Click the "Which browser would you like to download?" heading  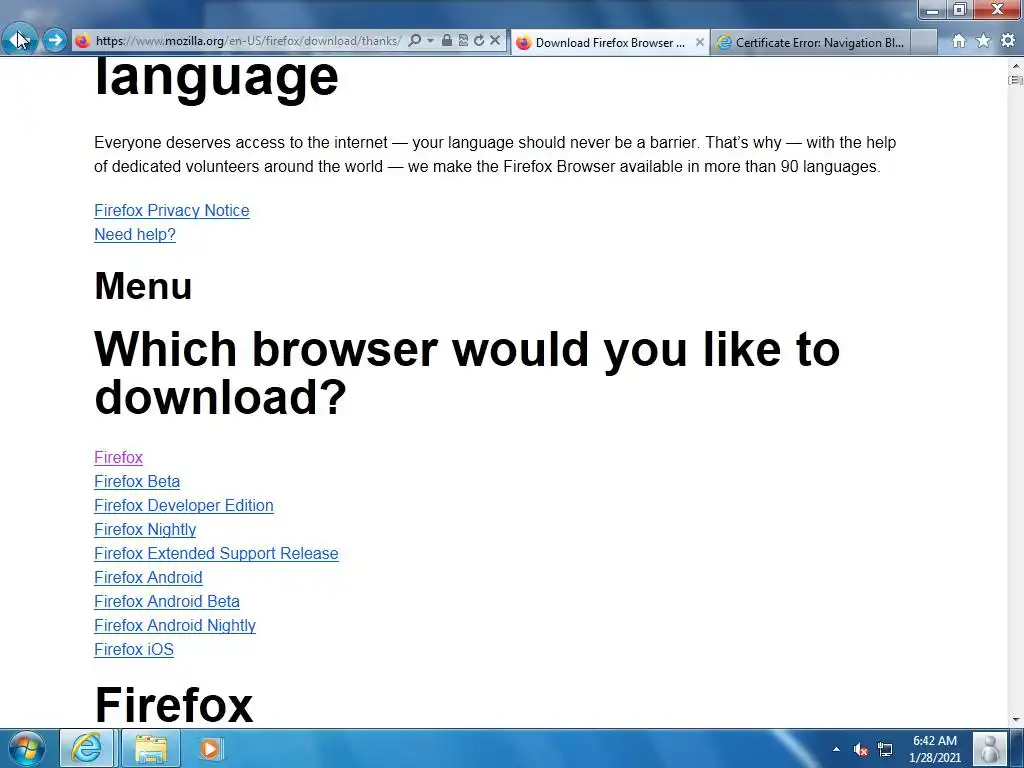click(x=467, y=373)
